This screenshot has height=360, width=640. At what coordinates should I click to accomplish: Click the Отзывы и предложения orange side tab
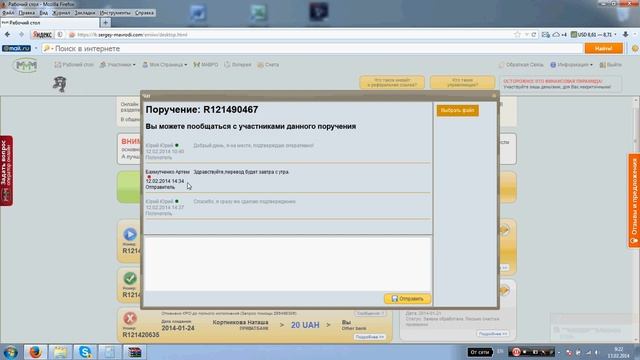[x=634, y=200]
